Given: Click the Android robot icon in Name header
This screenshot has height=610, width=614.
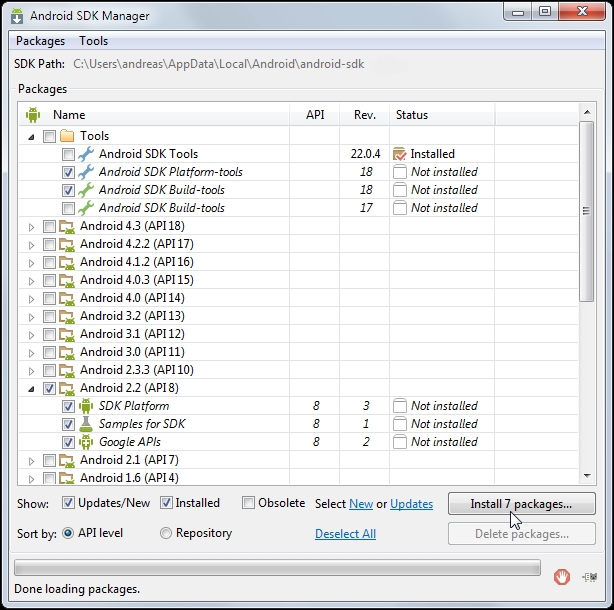Looking at the screenshot, I should pyautogui.click(x=33, y=115).
